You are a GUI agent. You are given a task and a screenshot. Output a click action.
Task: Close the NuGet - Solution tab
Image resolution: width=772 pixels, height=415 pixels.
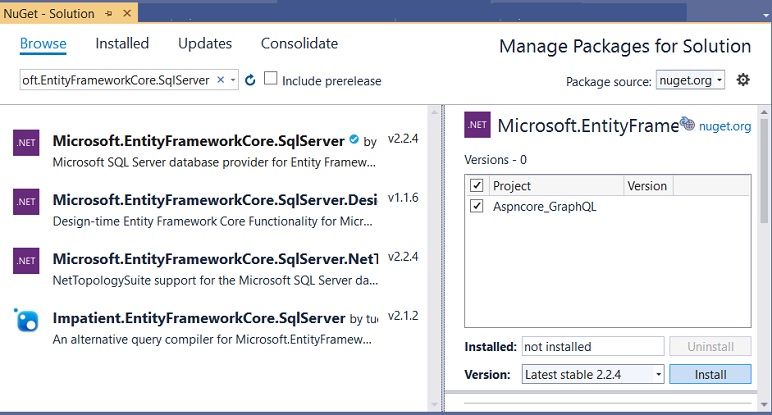click(x=126, y=14)
